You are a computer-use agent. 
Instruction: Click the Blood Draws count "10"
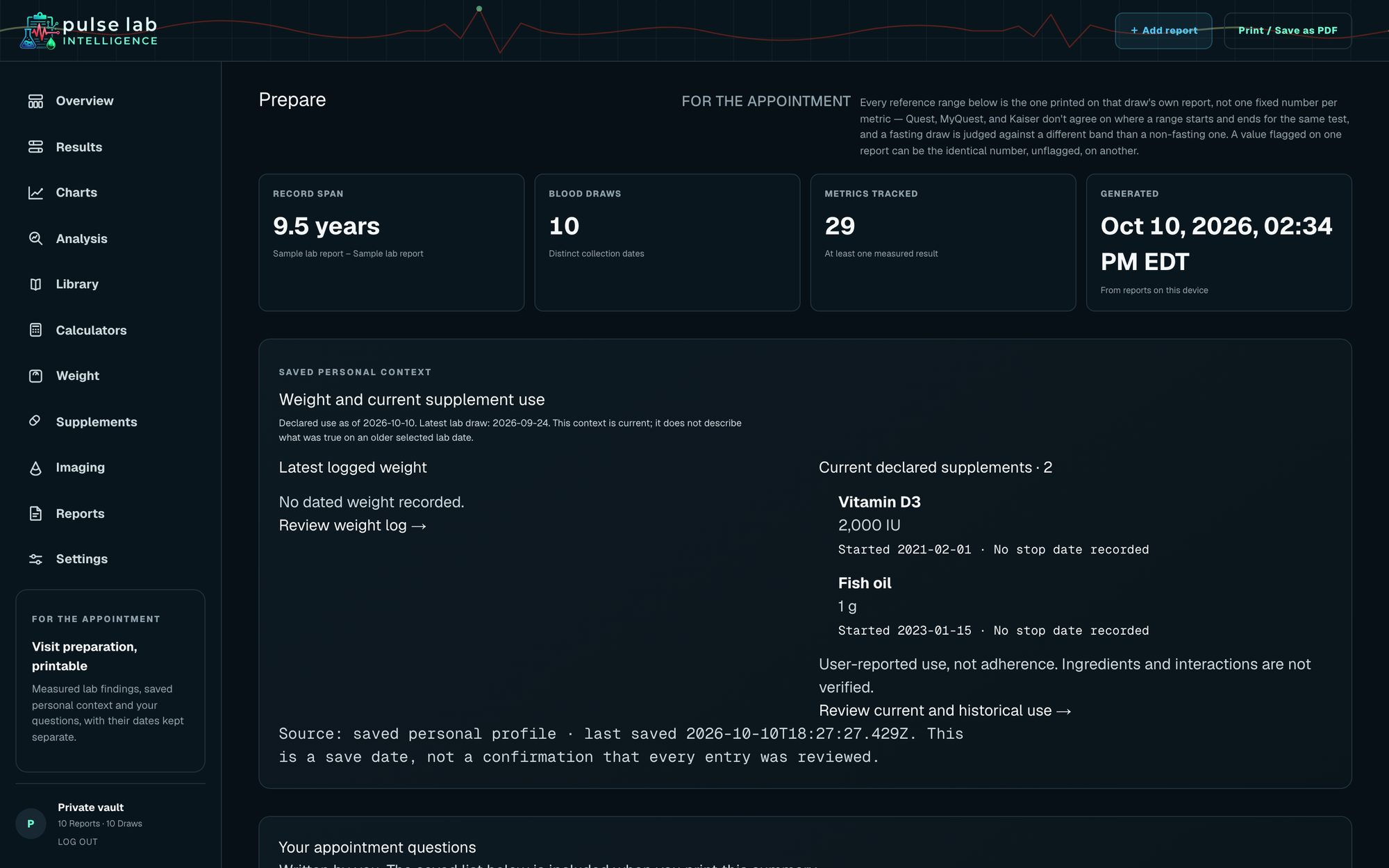coord(564,226)
